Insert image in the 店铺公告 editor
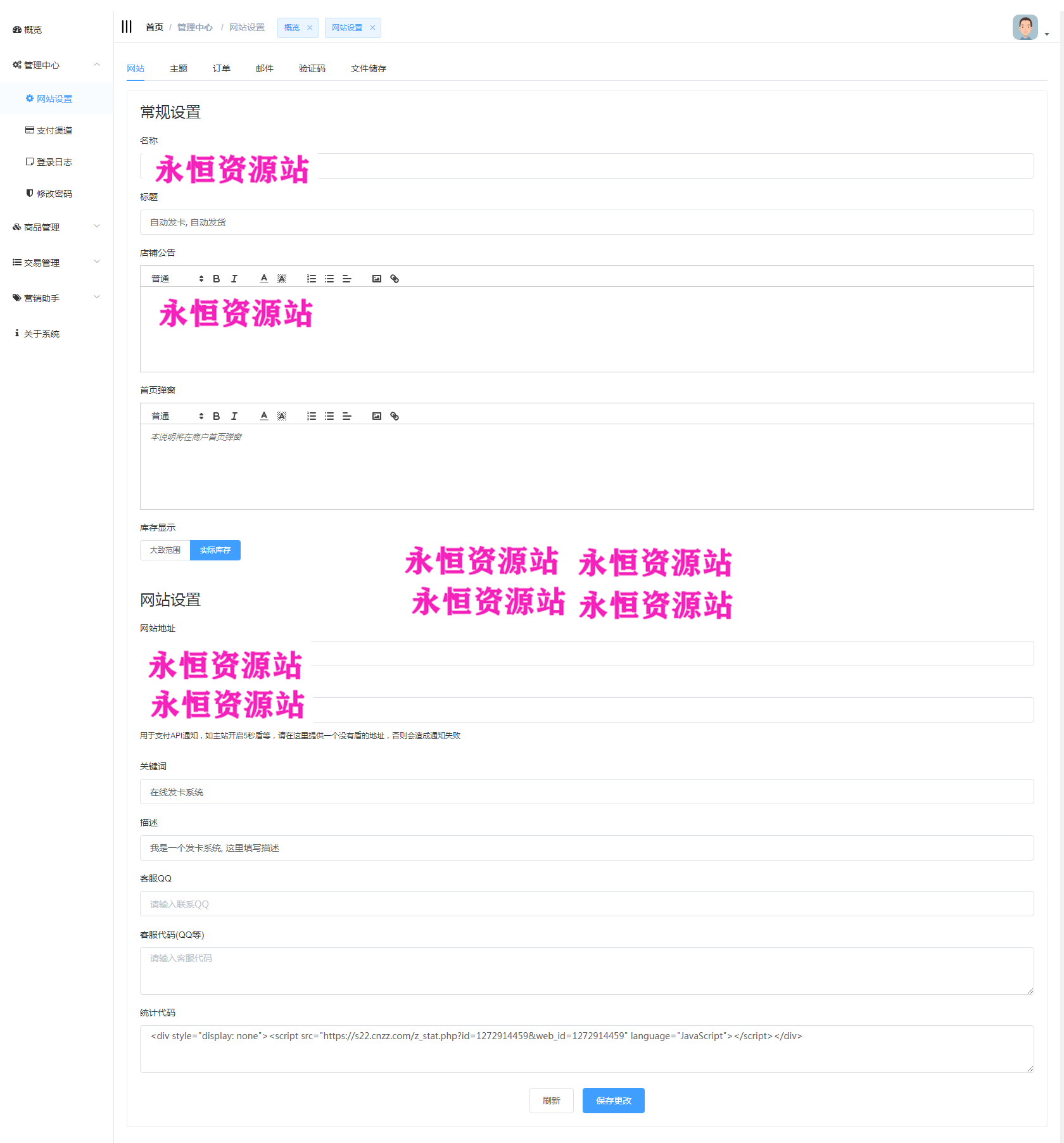Image resolution: width=1064 pixels, height=1143 pixels. (x=377, y=279)
